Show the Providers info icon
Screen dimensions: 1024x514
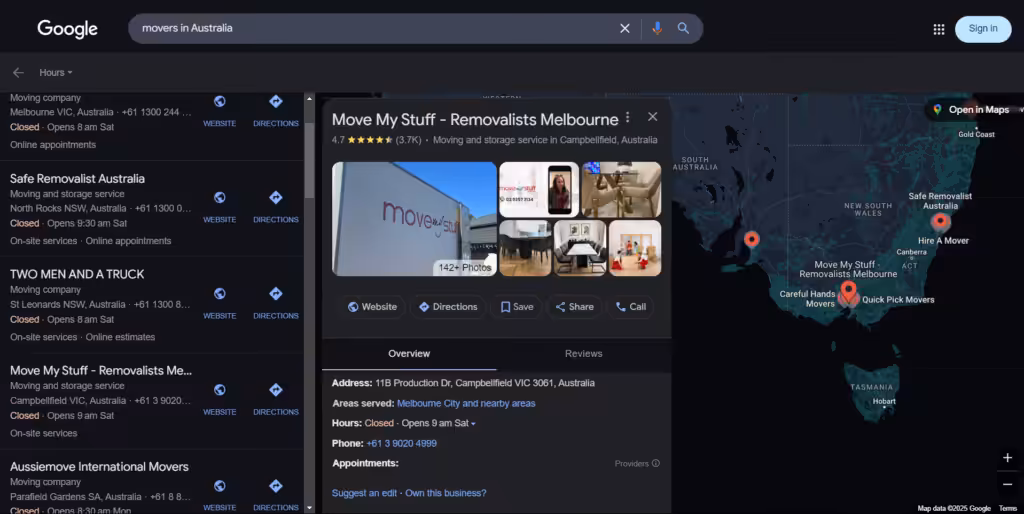tap(656, 463)
